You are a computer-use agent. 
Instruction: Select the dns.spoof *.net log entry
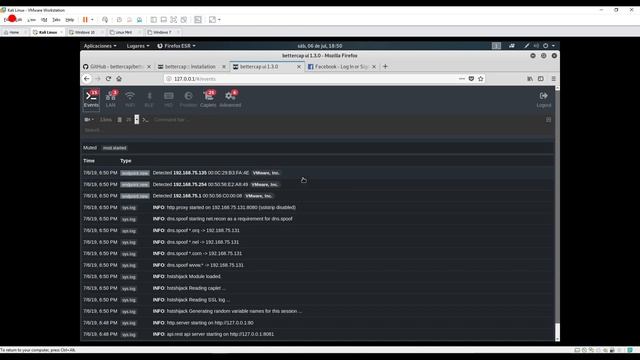pyautogui.click(x=318, y=242)
